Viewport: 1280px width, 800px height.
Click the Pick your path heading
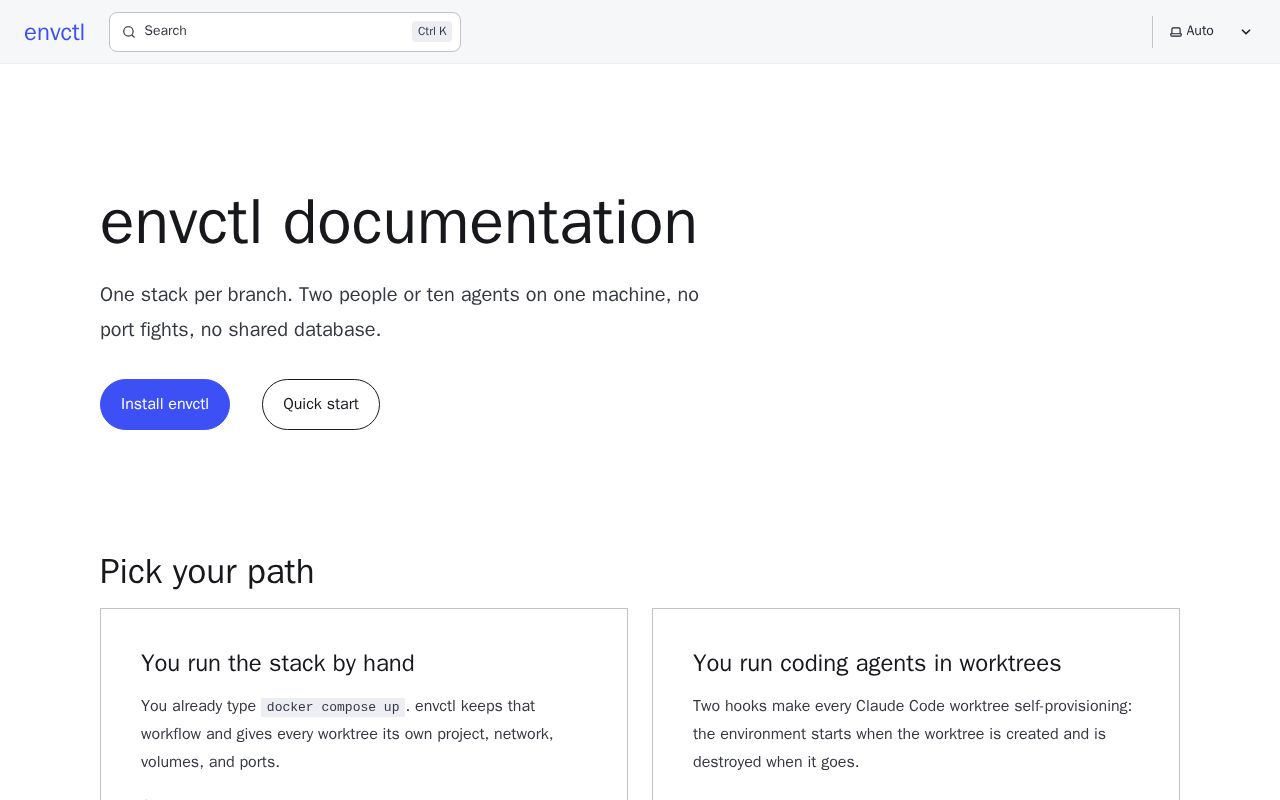207,572
